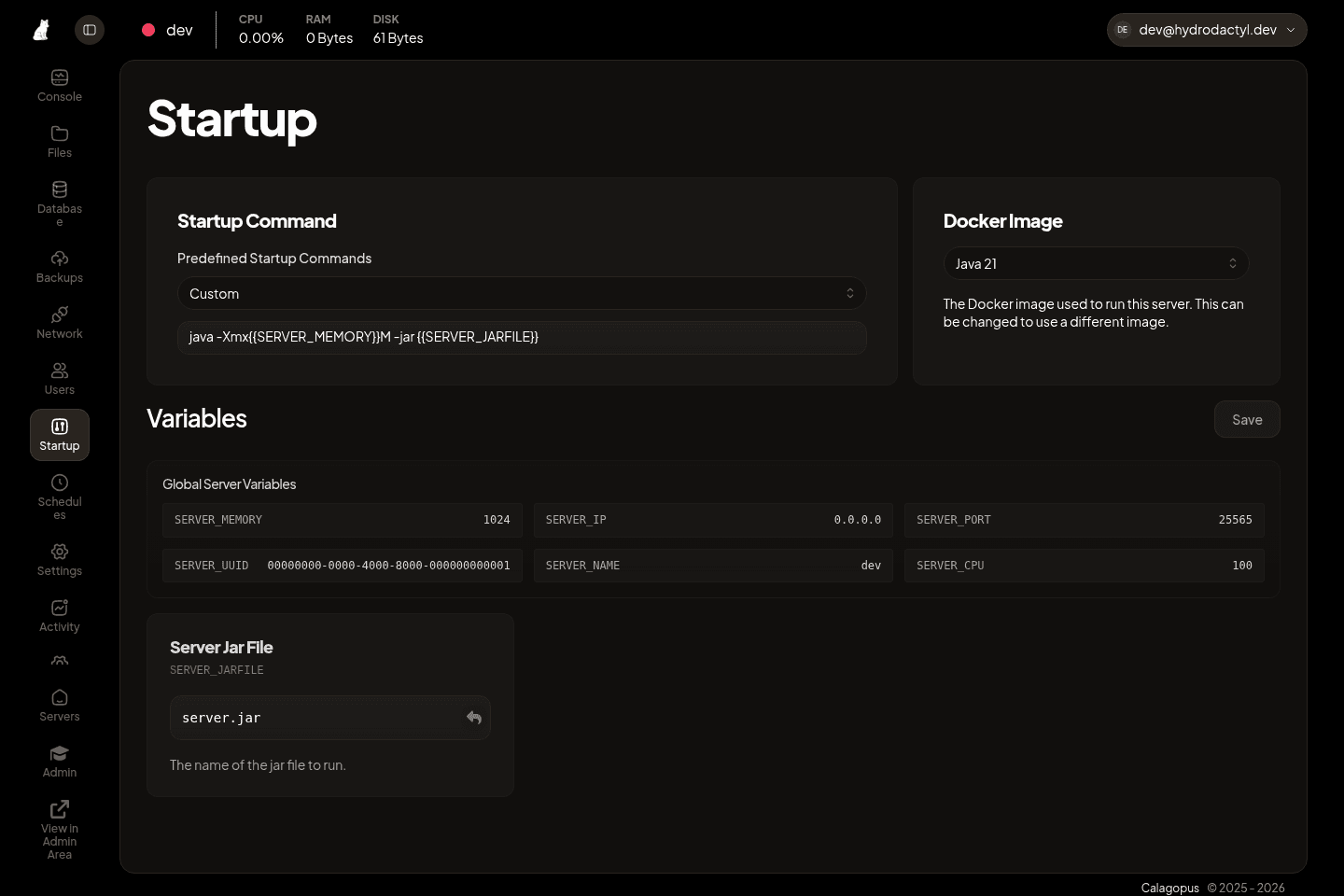Open the Backups page
The height and width of the screenshot is (896, 1344).
coord(60,267)
